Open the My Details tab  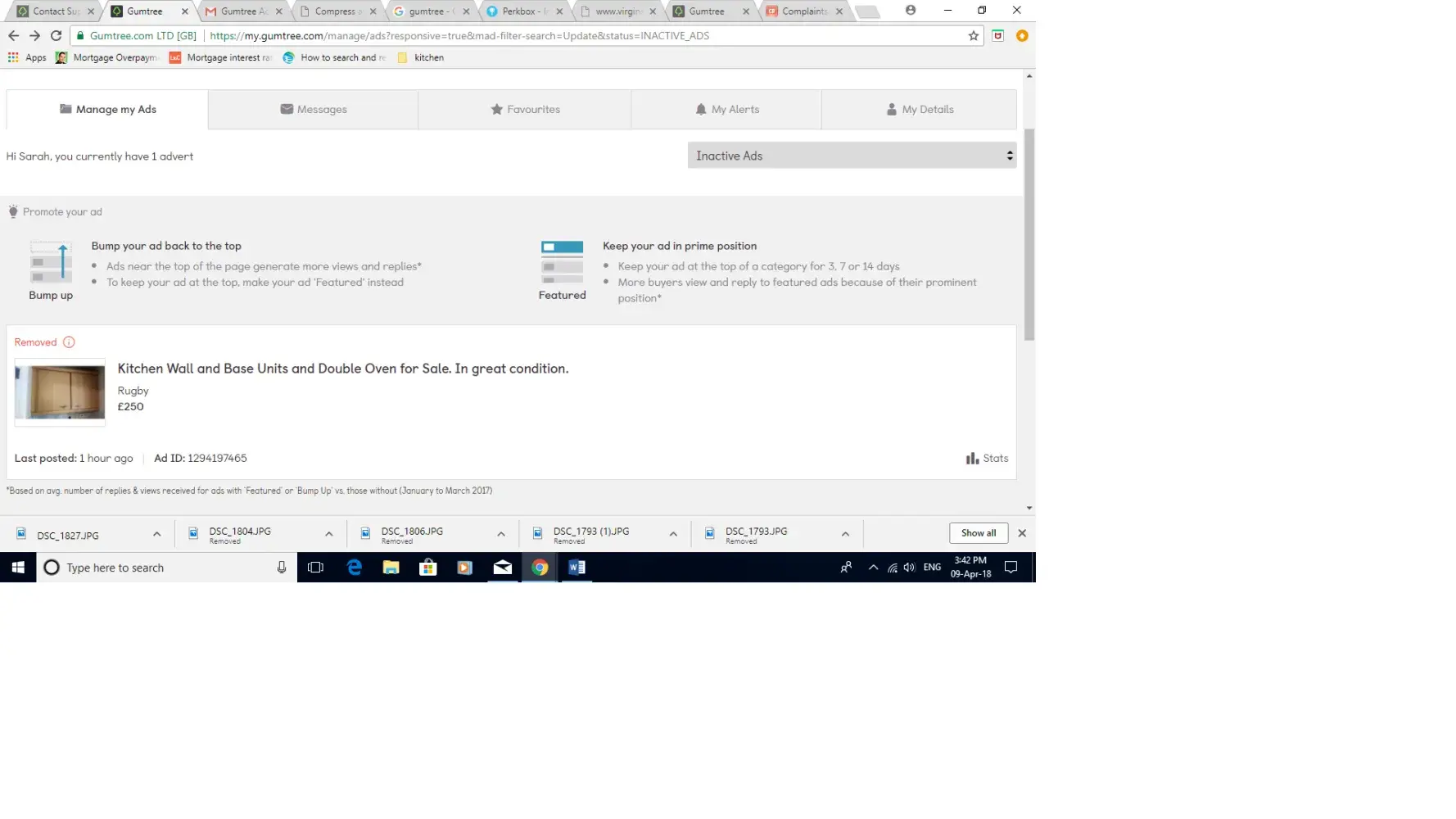tap(920, 110)
